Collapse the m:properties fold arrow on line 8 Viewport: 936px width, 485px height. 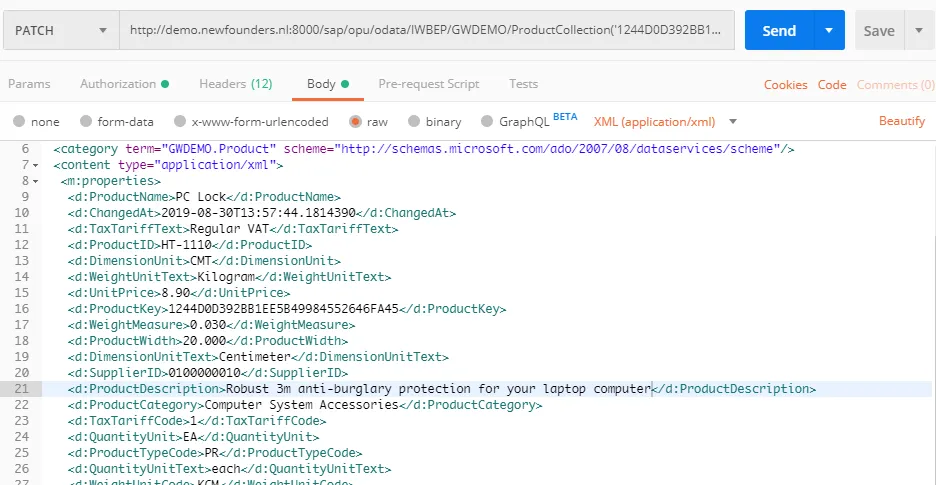pyautogui.click(x=36, y=181)
